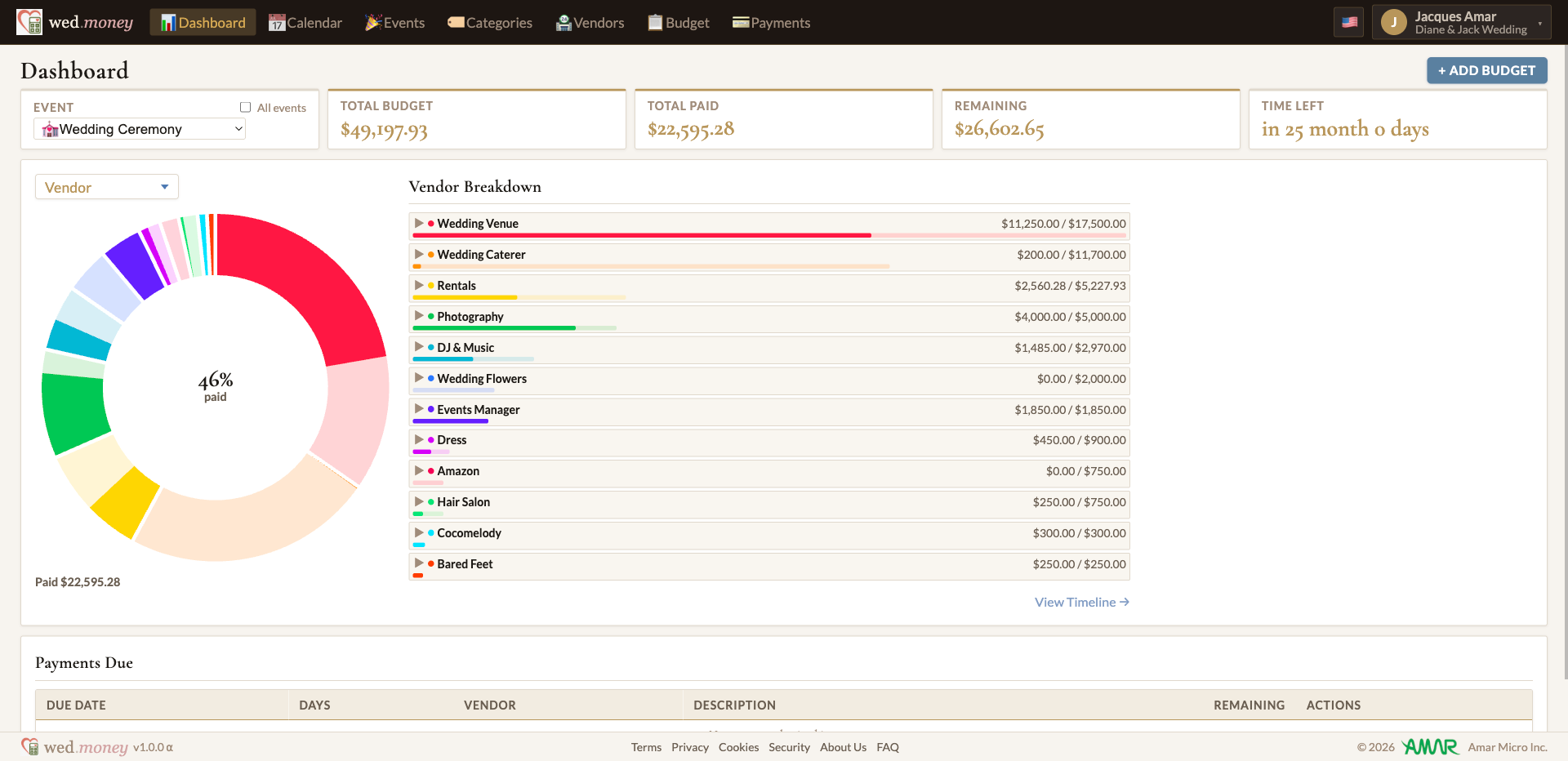This screenshot has width=1568, height=761.
Task: Expand the Wedding Caterer row triangle
Action: pos(419,254)
